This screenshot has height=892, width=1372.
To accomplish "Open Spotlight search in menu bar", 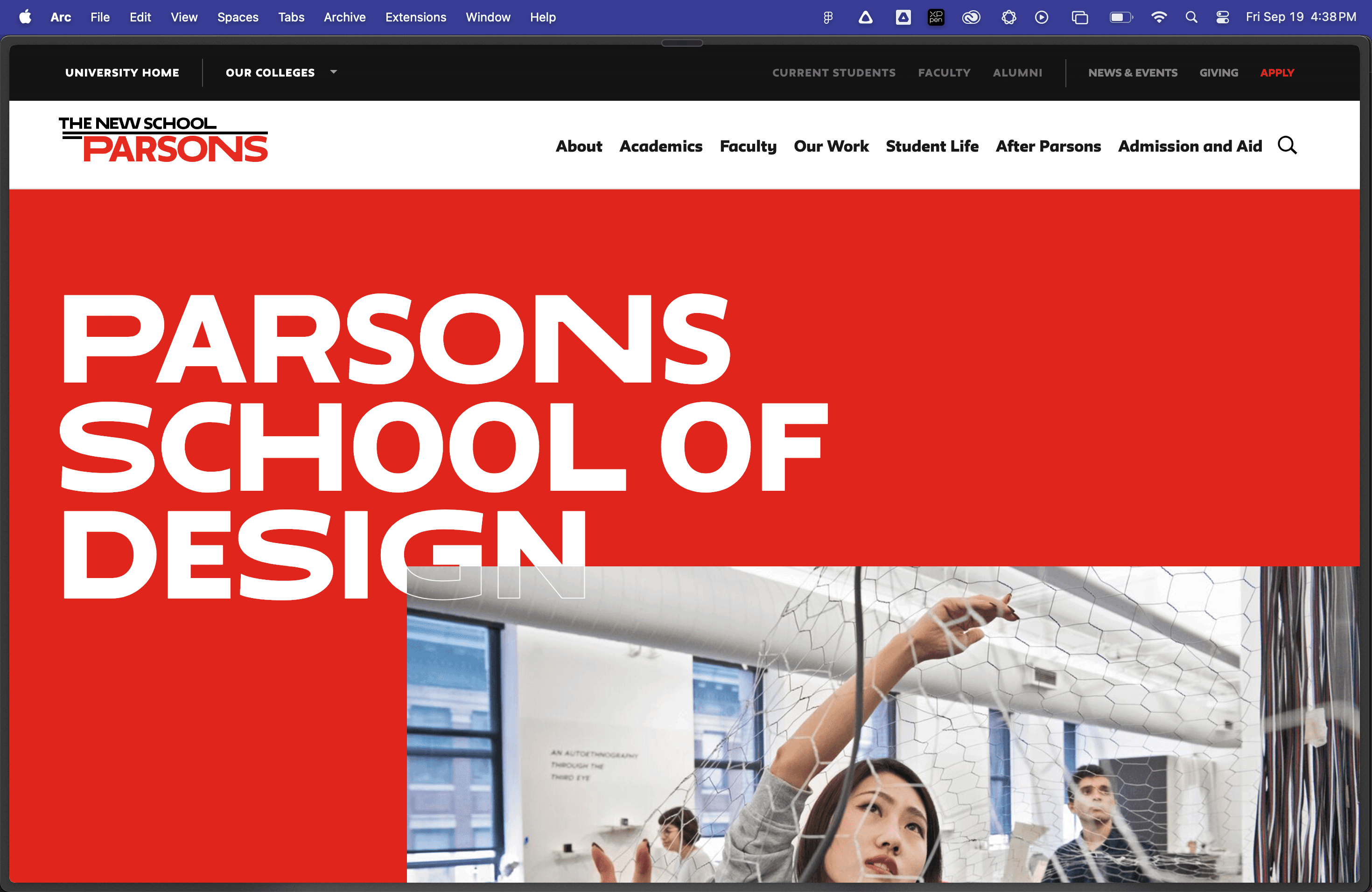I will (1191, 17).
